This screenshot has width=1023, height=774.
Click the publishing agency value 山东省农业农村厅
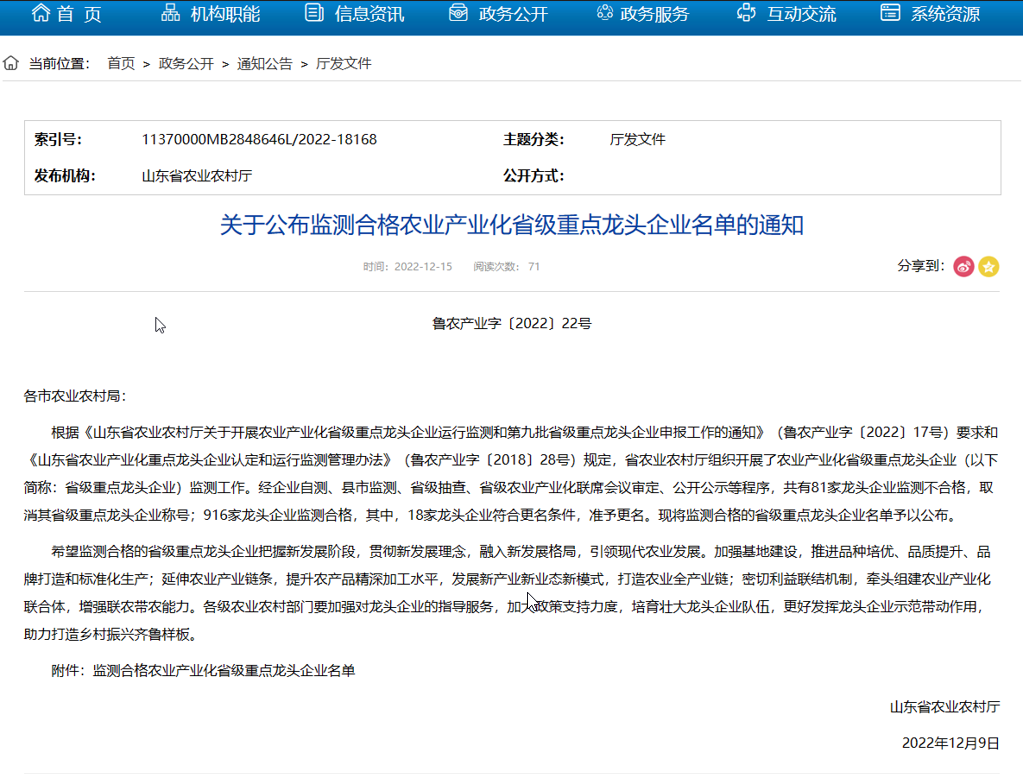(x=196, y=176)
